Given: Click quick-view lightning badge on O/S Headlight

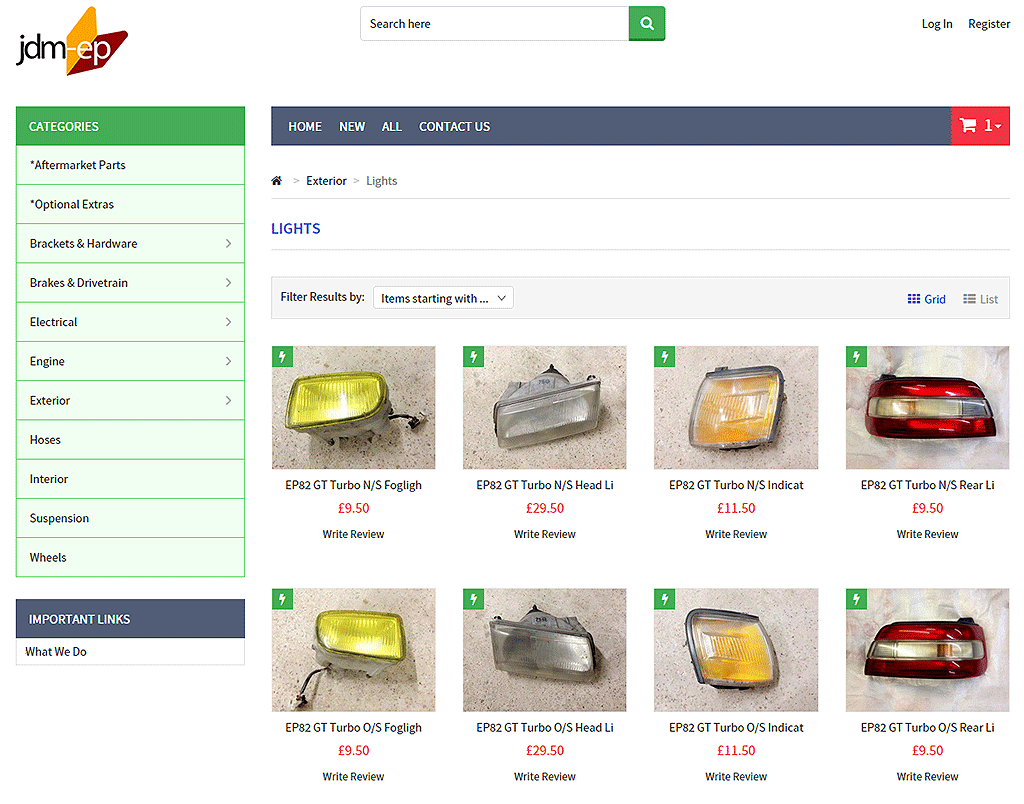Looking at the screenshot, I should (473, 599).
